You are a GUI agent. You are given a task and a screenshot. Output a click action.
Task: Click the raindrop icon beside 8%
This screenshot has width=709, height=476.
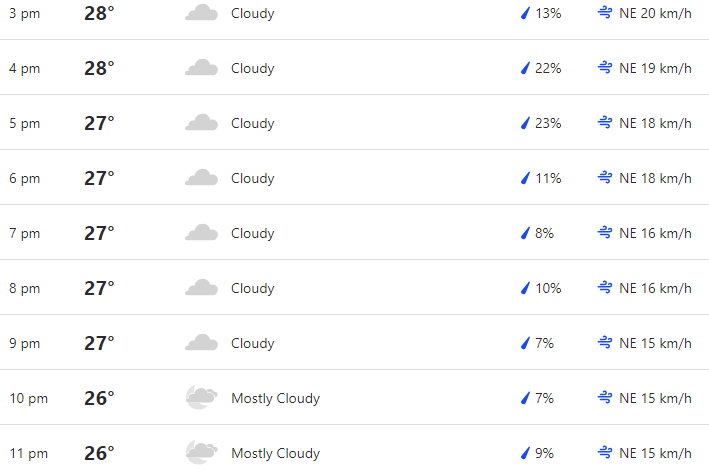tap(525, 233)
